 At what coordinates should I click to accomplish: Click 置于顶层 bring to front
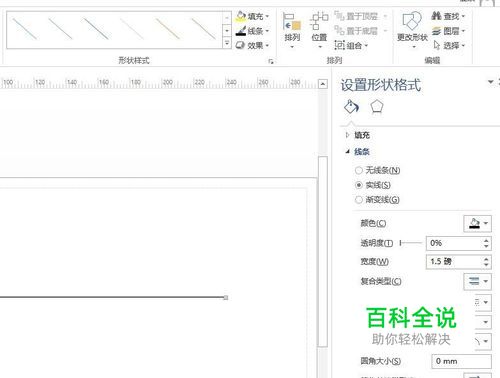356,16
